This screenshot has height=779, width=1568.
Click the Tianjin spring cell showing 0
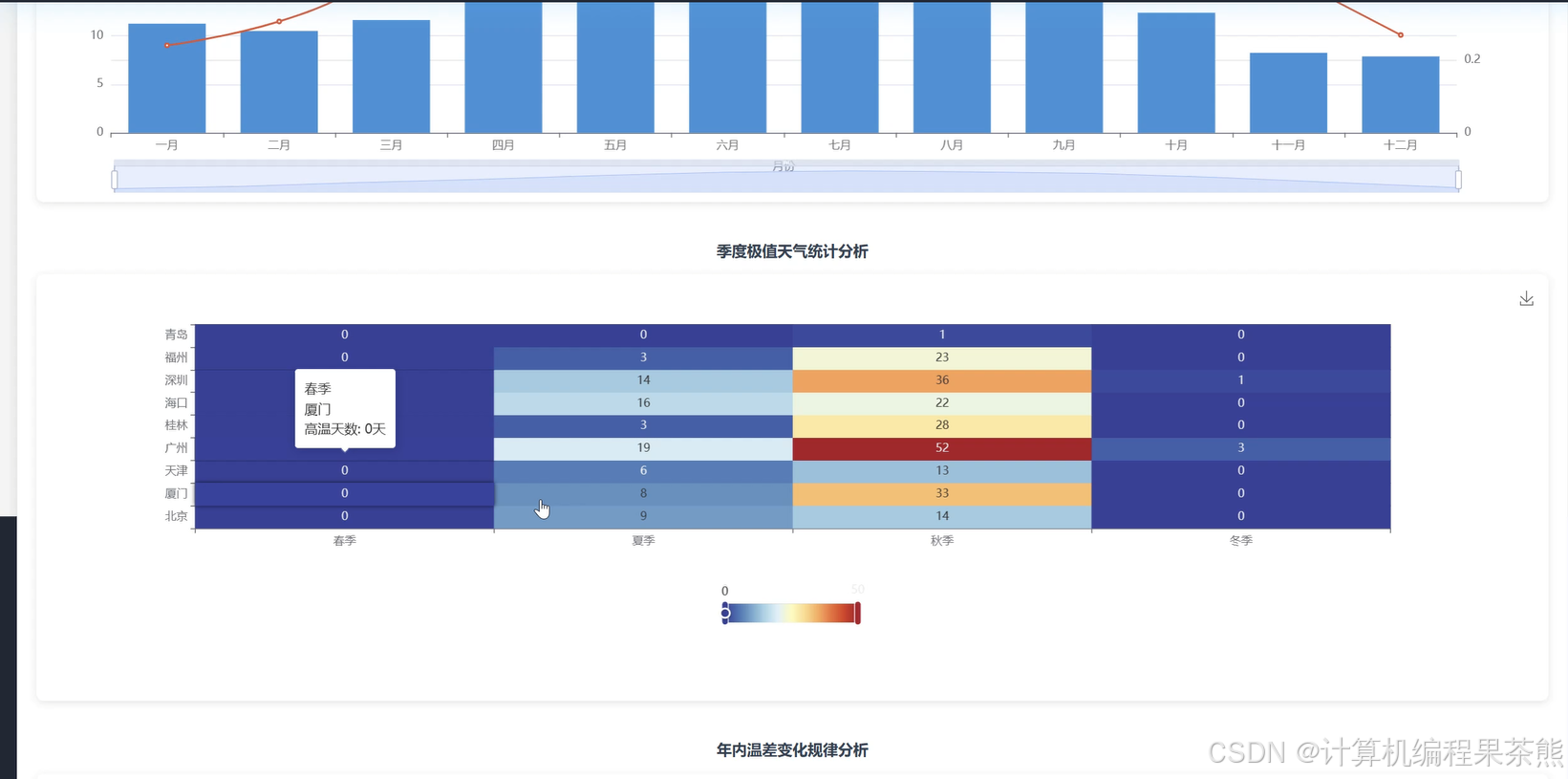pos(345,470)
